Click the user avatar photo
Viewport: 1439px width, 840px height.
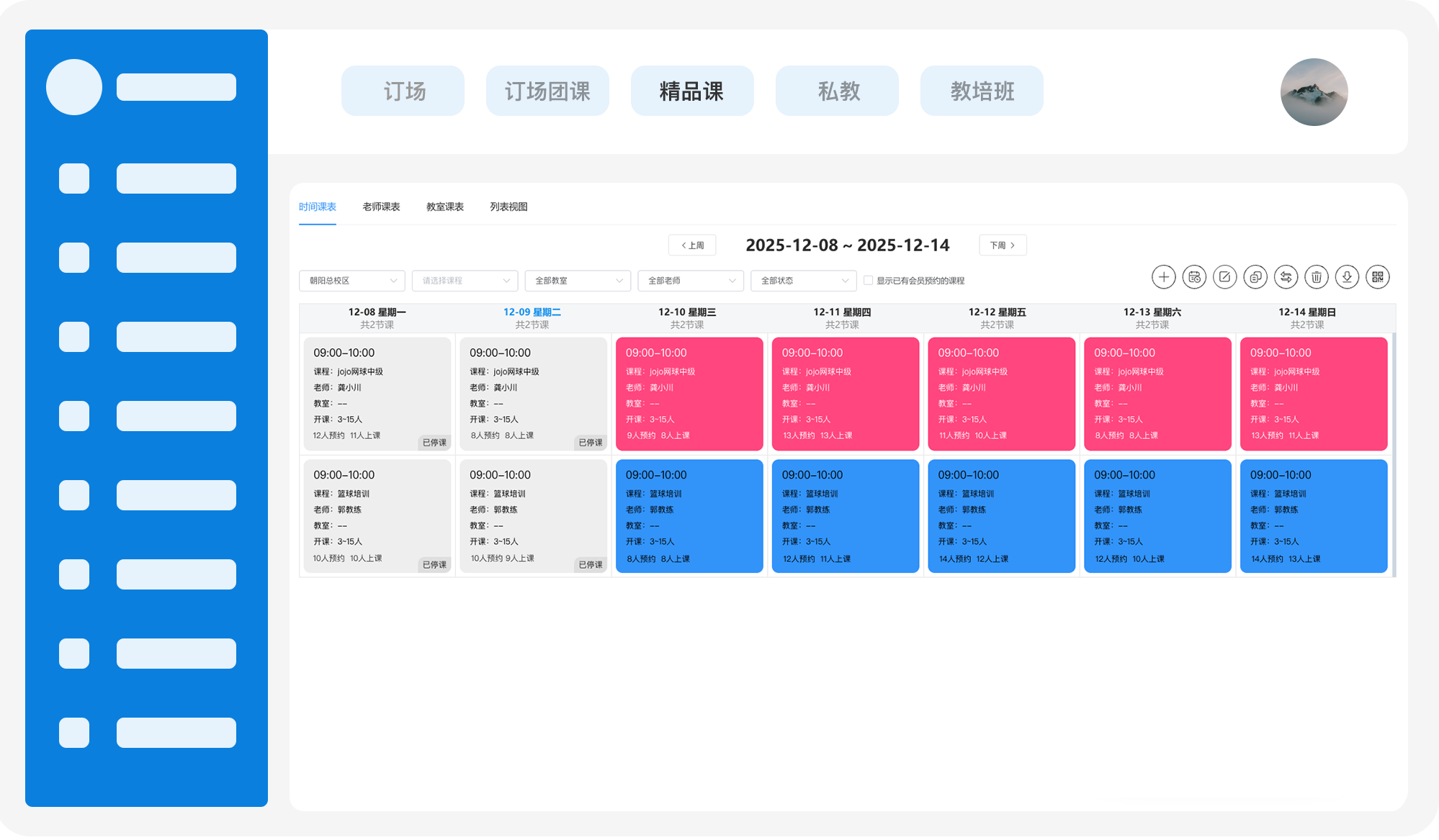1314,92
